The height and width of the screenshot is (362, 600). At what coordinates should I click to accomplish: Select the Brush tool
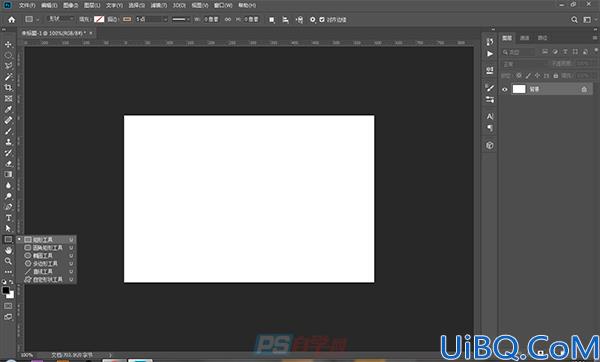8,131
